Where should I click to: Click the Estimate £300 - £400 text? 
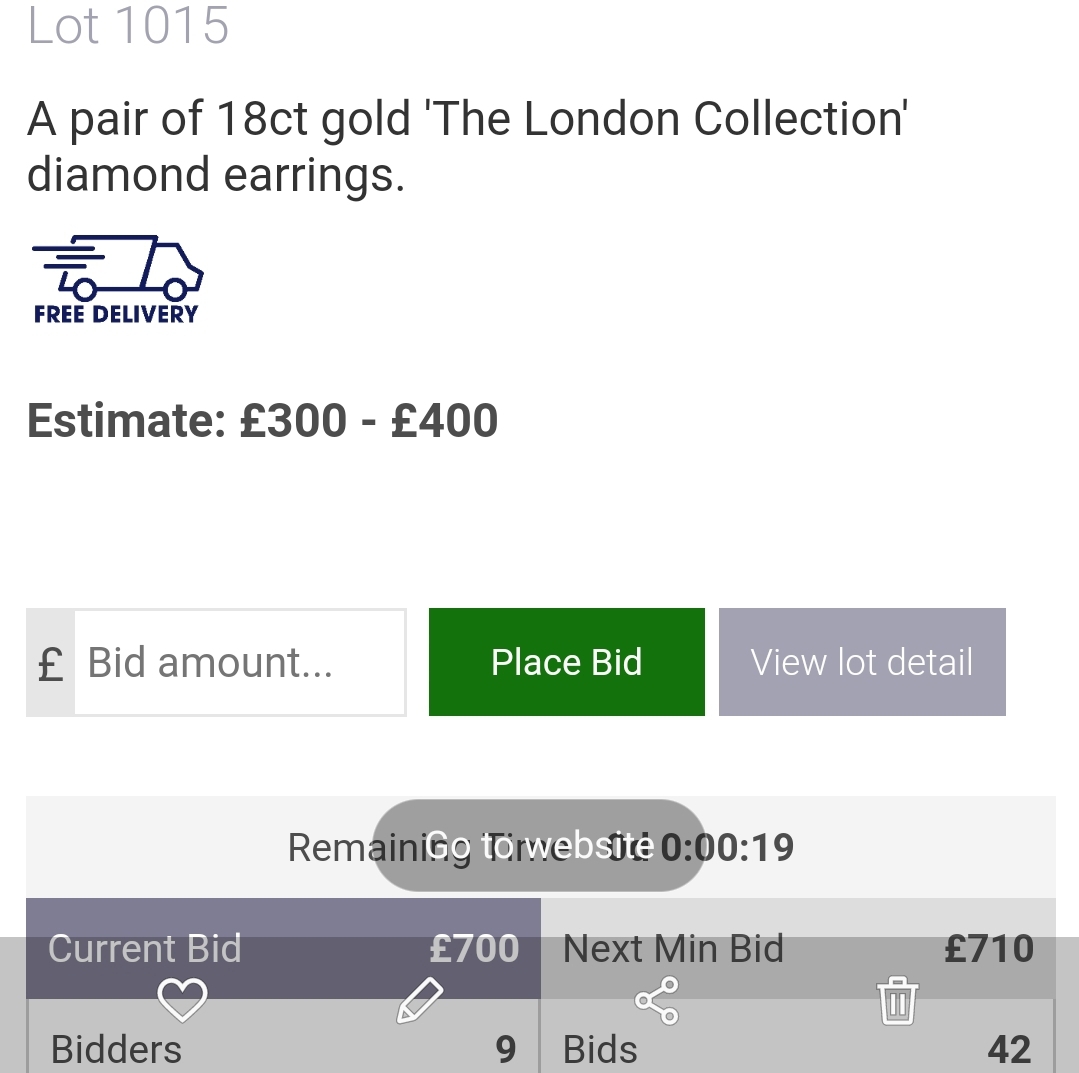pos(262,421)
